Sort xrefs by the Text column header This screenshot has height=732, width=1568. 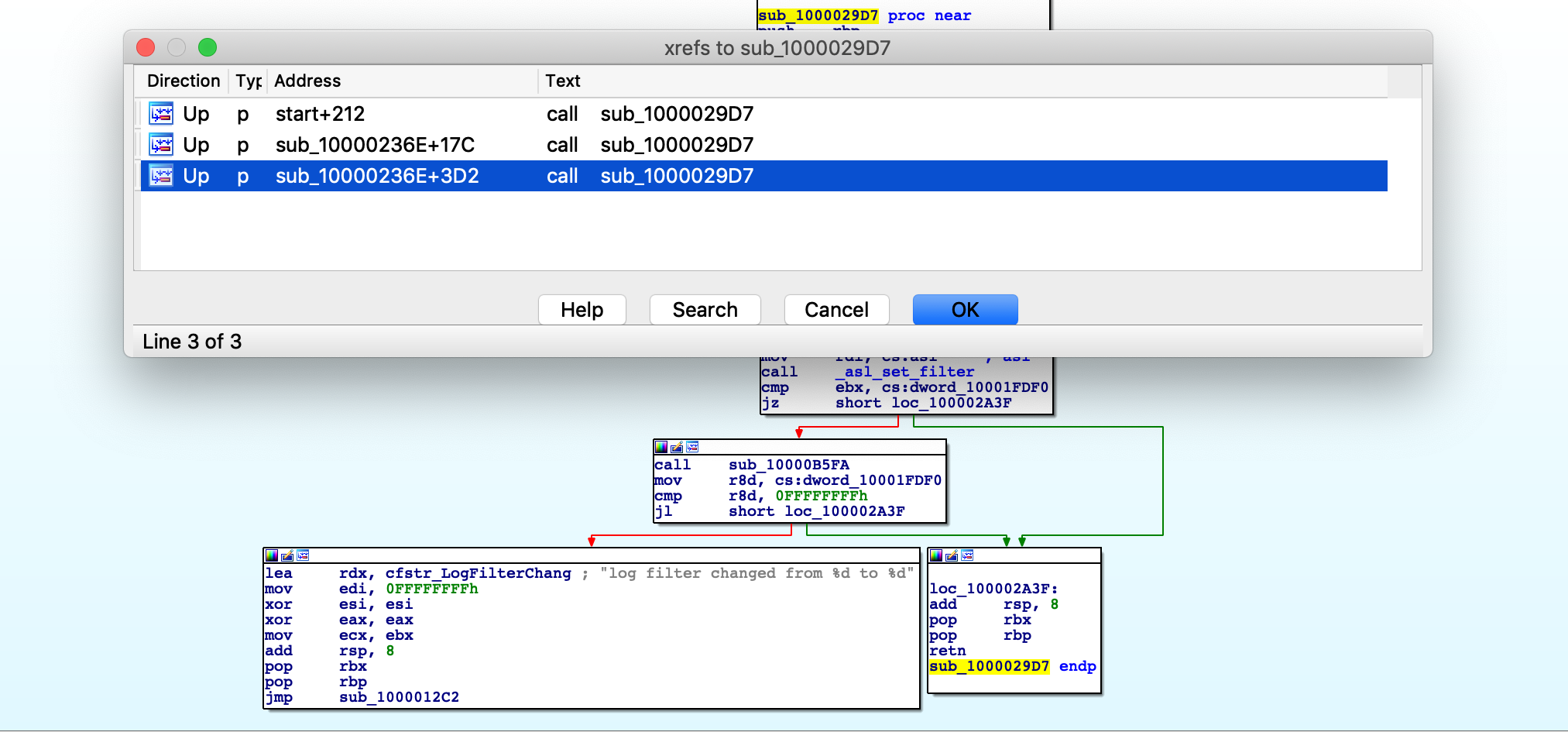click(x=962, y=81)
